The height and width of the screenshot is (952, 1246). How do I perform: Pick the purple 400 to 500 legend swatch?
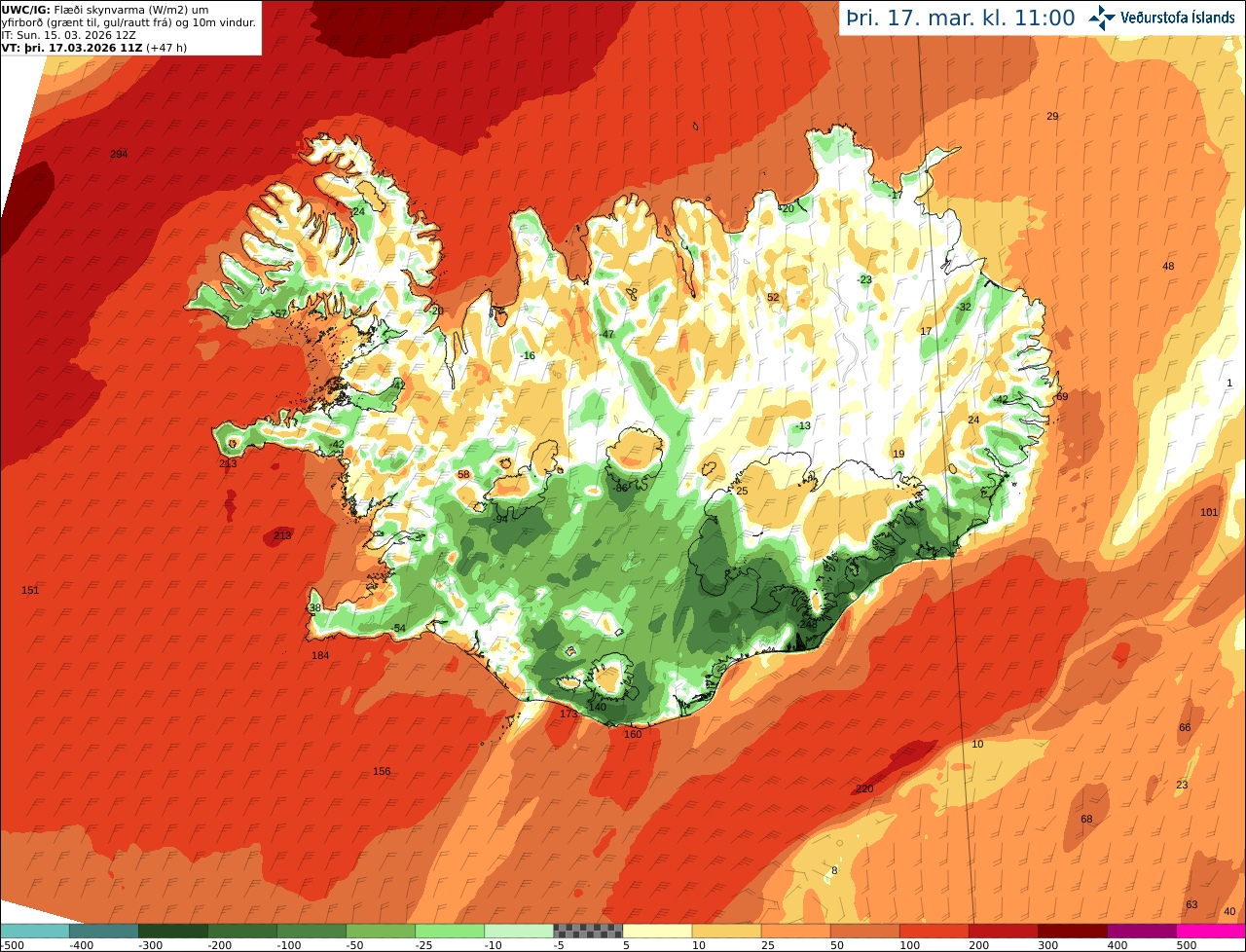(1141, 931)
